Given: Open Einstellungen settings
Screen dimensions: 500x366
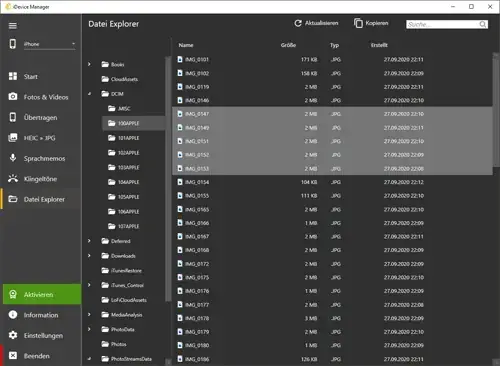Looking at the screenshot, I should [41, 335].
